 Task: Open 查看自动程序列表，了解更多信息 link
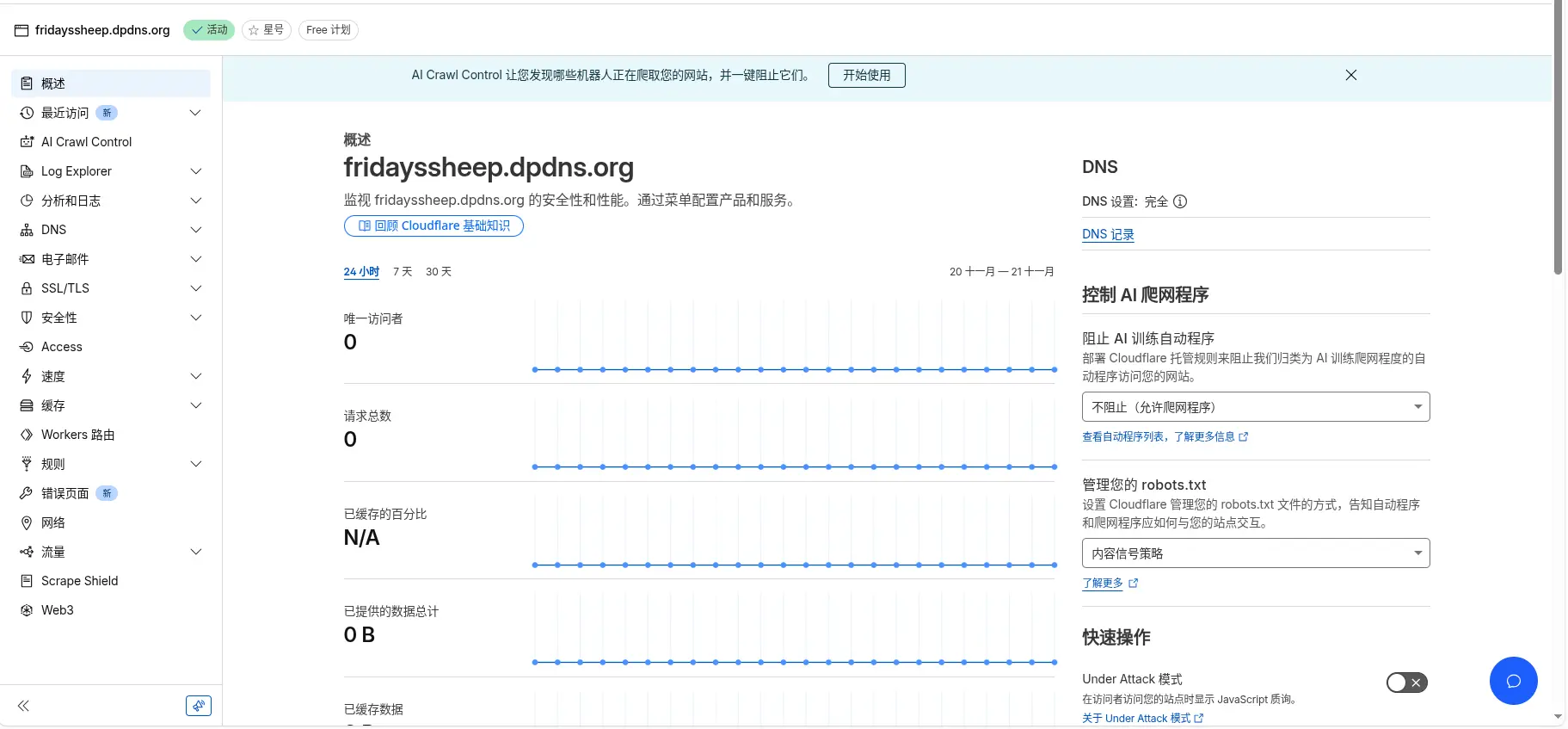tap(1165, 437)
